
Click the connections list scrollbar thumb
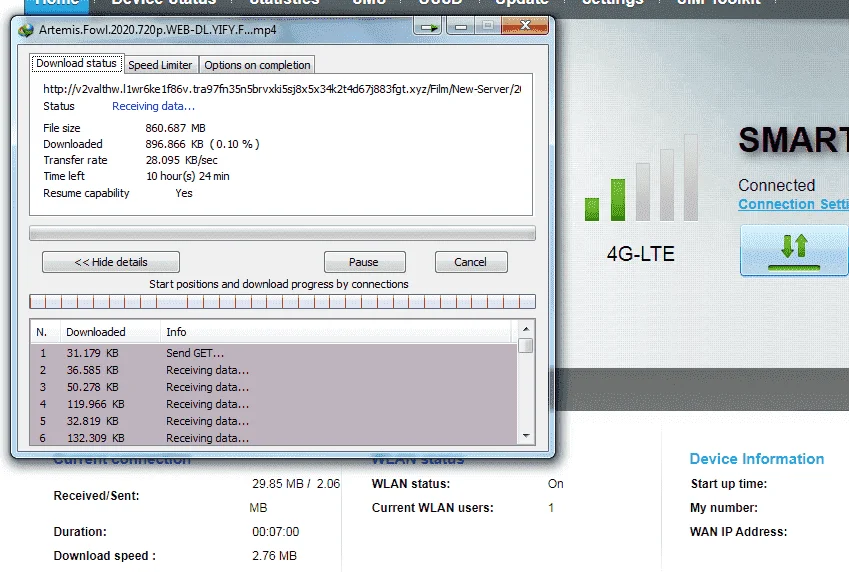point(526,346)
